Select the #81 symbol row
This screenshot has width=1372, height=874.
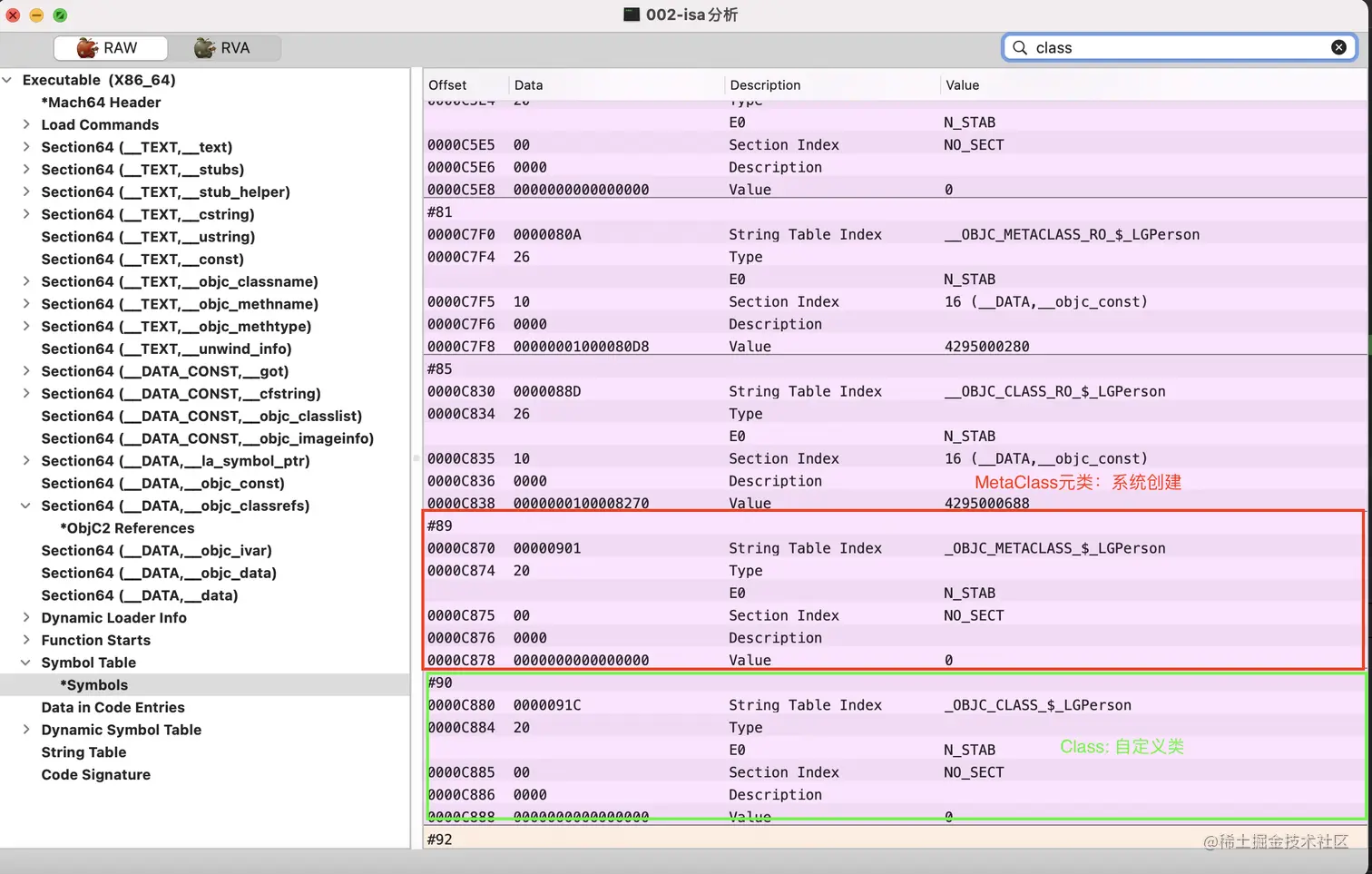point(895,211)
